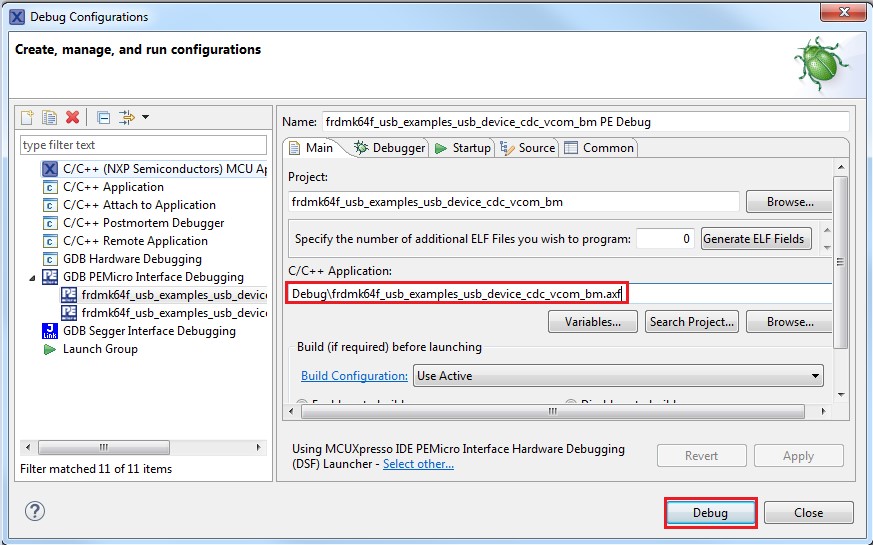Select GDB Segger Interface Debugging item
Viewport: 873px width, 545px height.
coord(149,331)
